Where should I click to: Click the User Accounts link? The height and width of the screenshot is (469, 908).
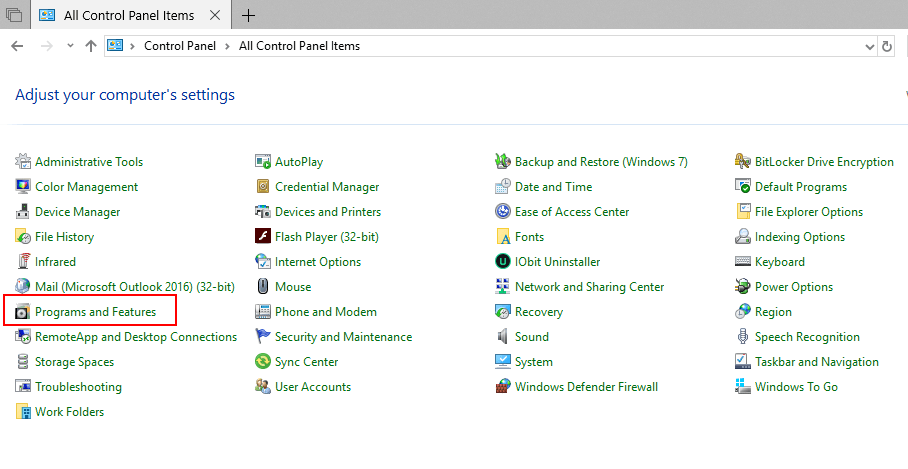[x=313, y=387]
